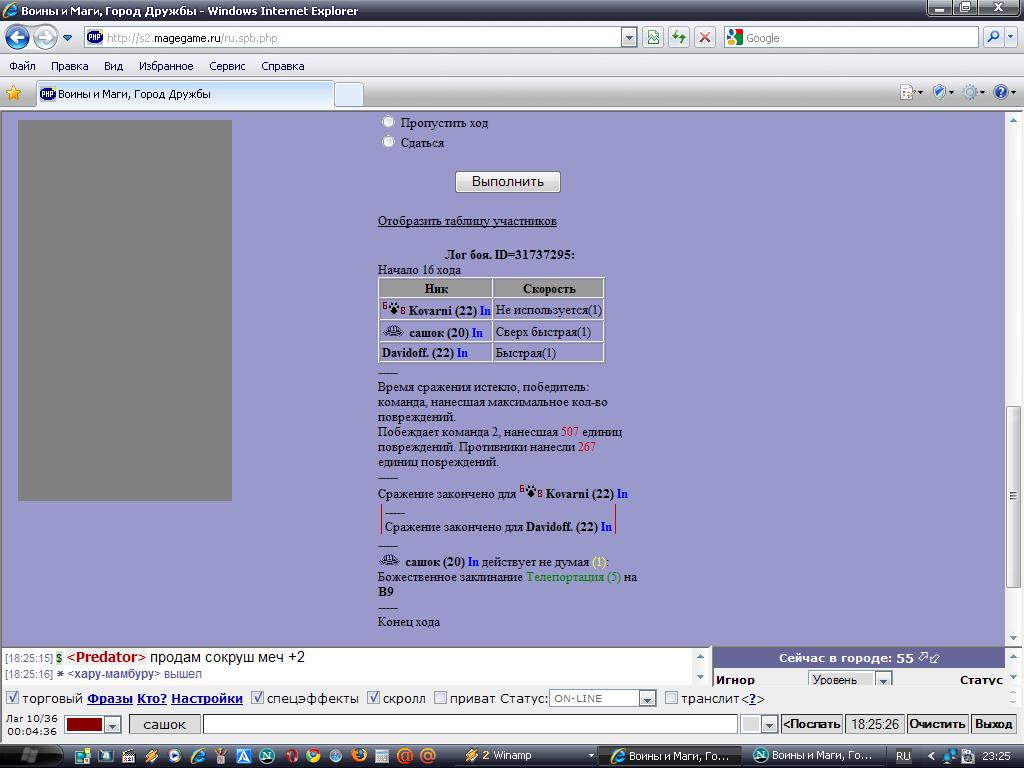Click the red Stop loading icon
Viewport: 1024px width, 768px height.
705,38
